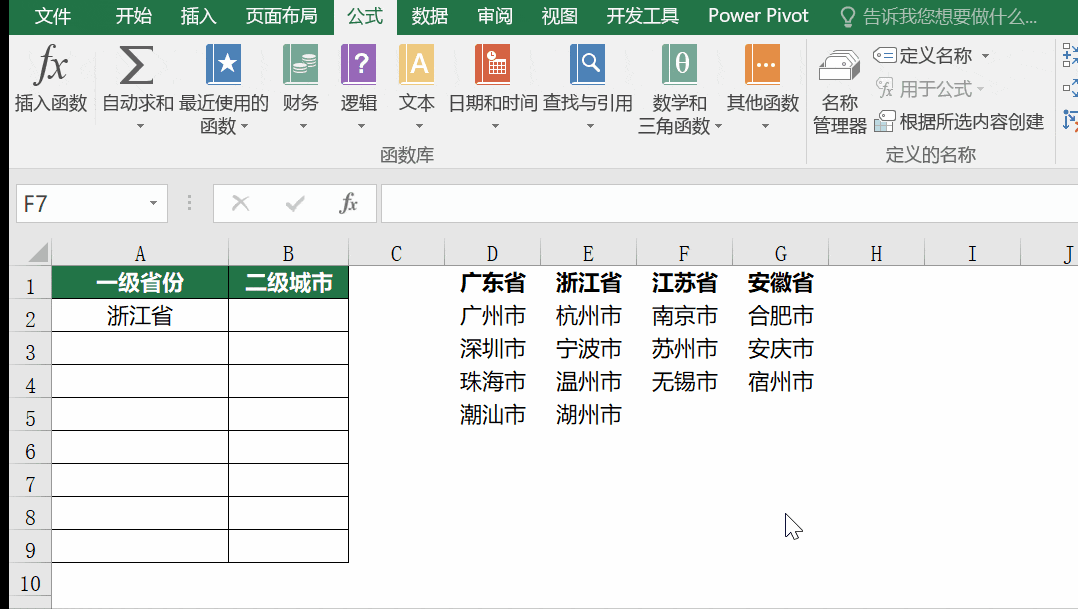Viewport: 1078px width, 609px height.
Task: Open the Logical (逻辑) functions icon
Action: (x=359, y=64)
